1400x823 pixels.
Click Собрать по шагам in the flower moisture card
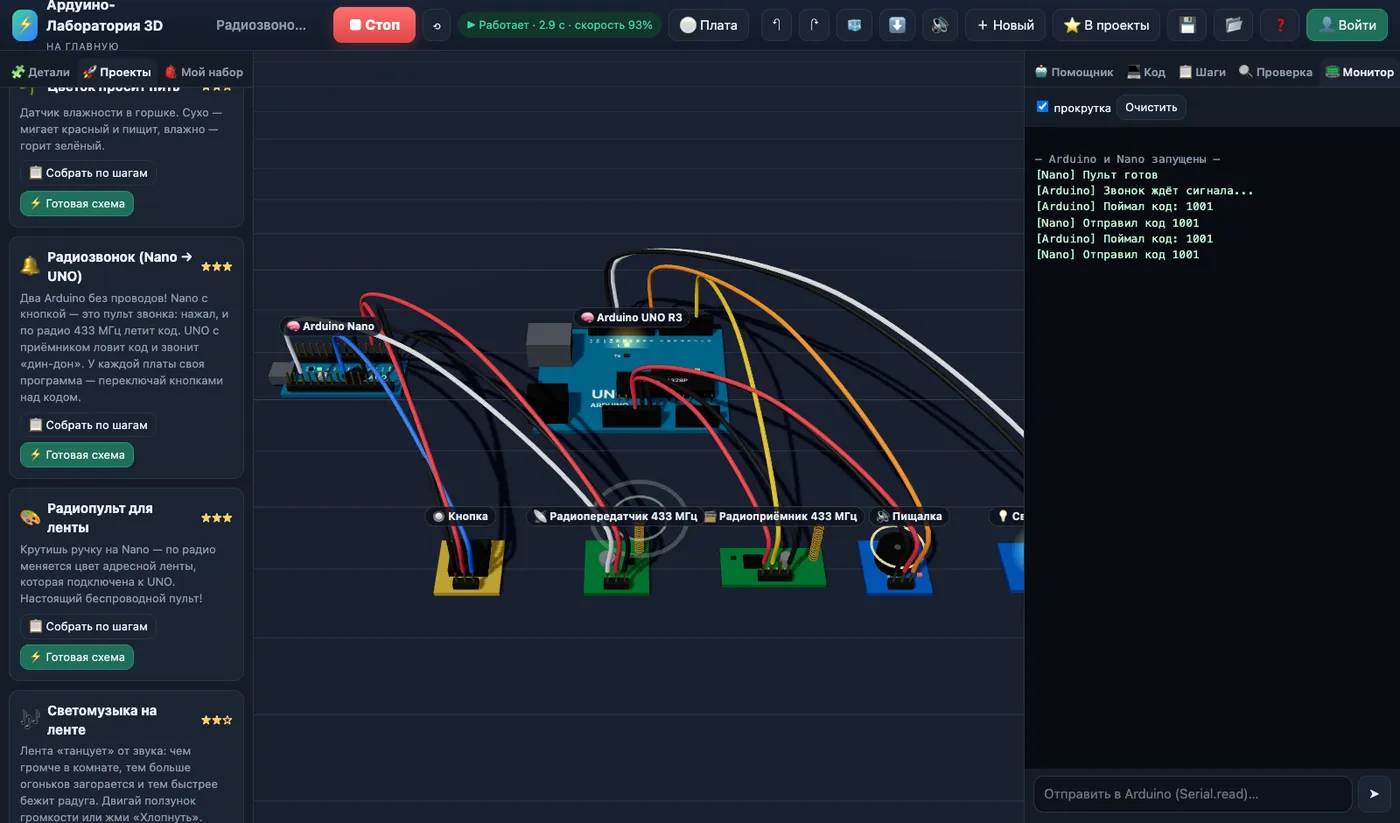click(88, 173)
